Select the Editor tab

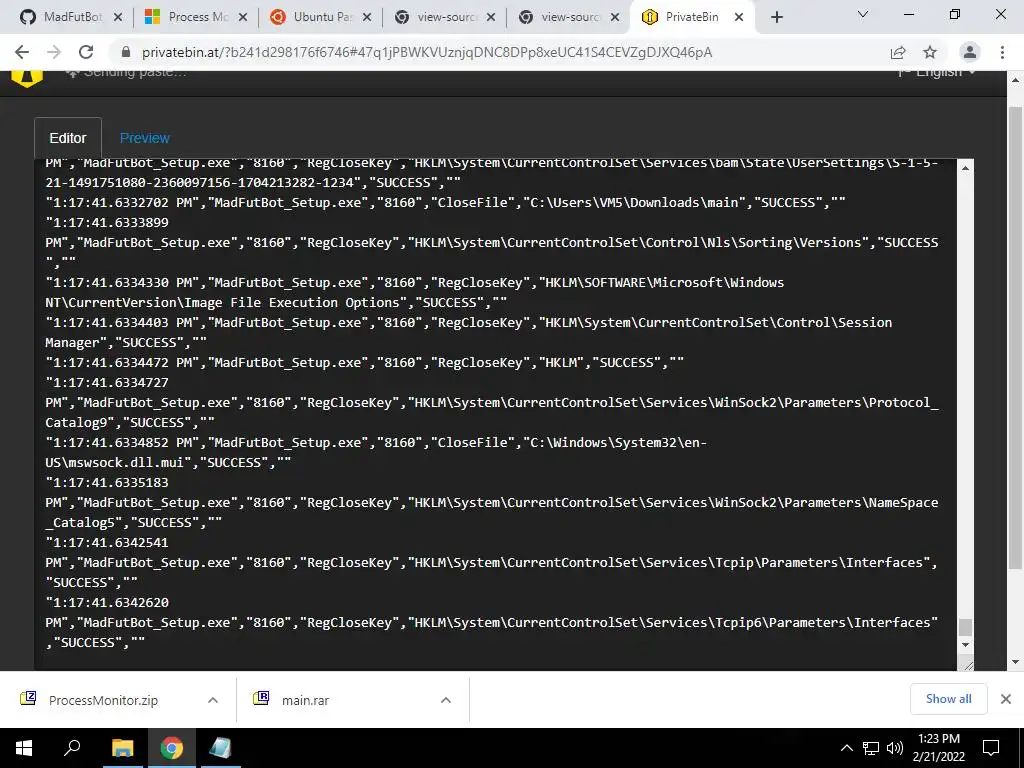point(68,138)
